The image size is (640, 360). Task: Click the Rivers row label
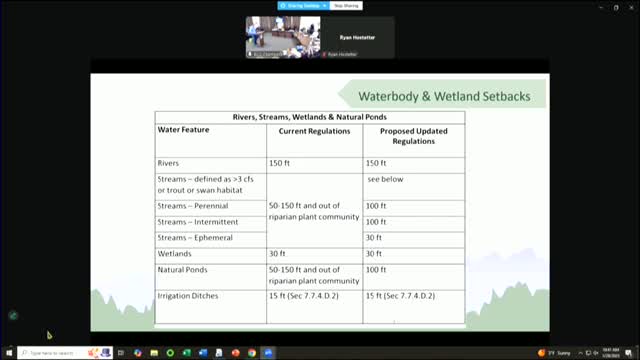[x=168, y=163]
